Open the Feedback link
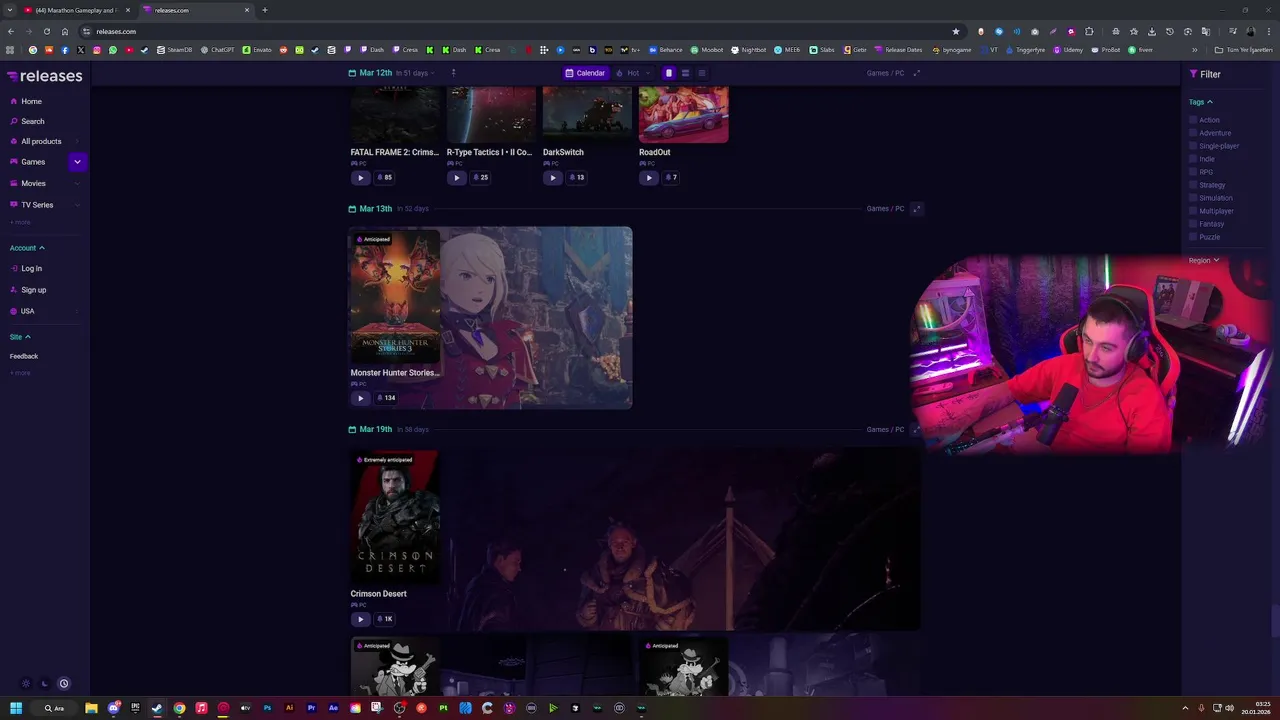The width and height of the screenshot is (1280, 720). tap(24, 356)
